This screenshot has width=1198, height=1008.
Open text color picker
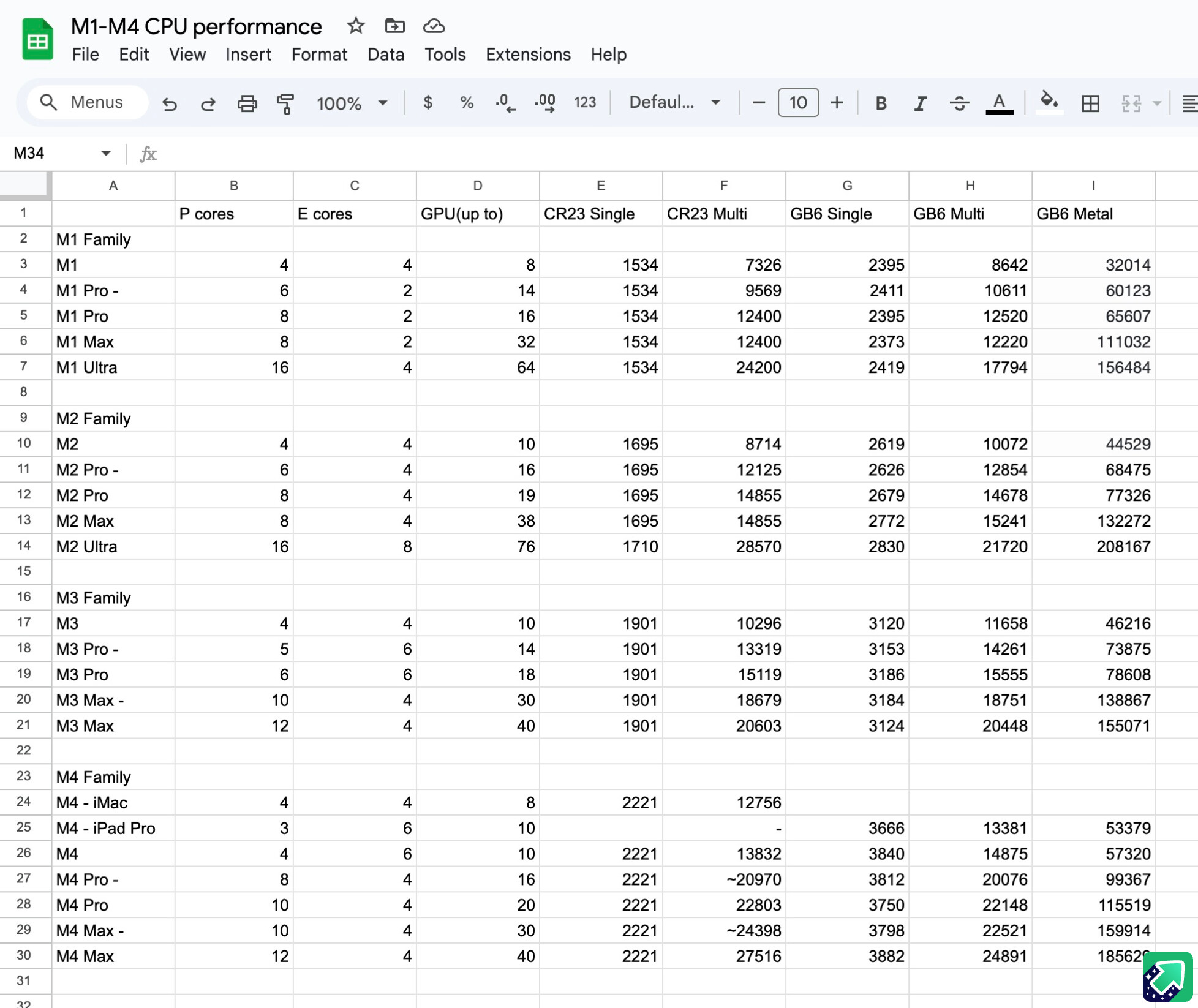(x=999, y=103)
